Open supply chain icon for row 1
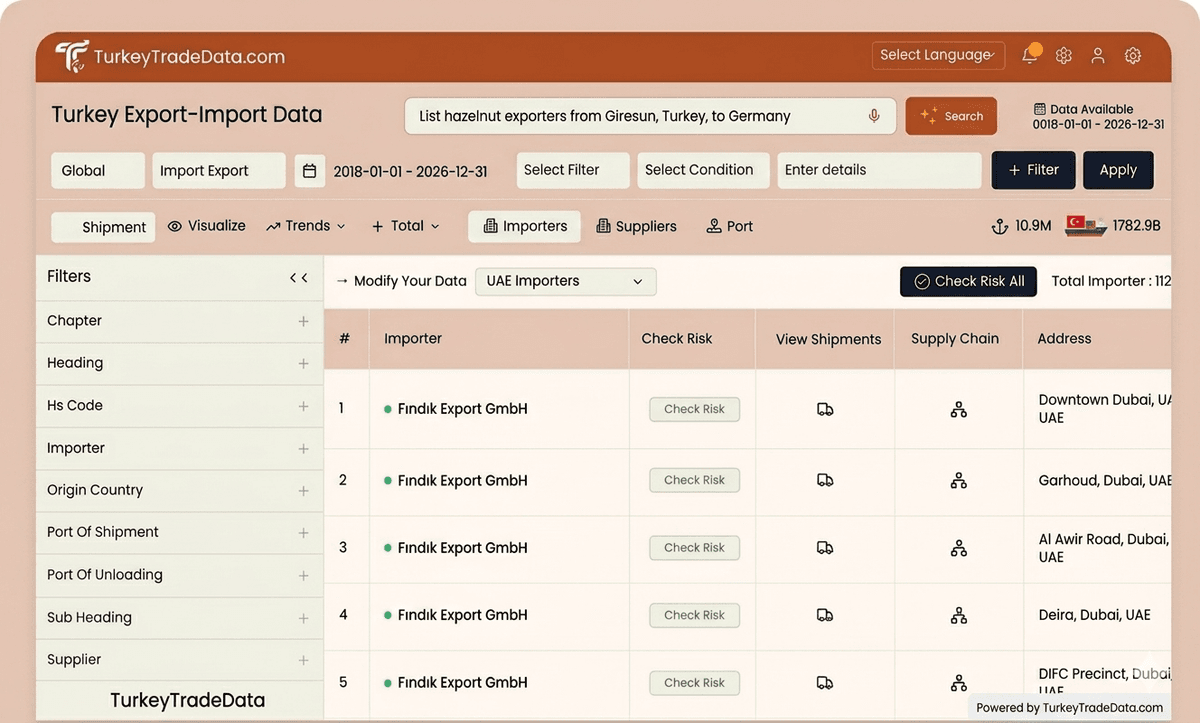Screen dimensions: 1200x723 click(x=958, y=410)
